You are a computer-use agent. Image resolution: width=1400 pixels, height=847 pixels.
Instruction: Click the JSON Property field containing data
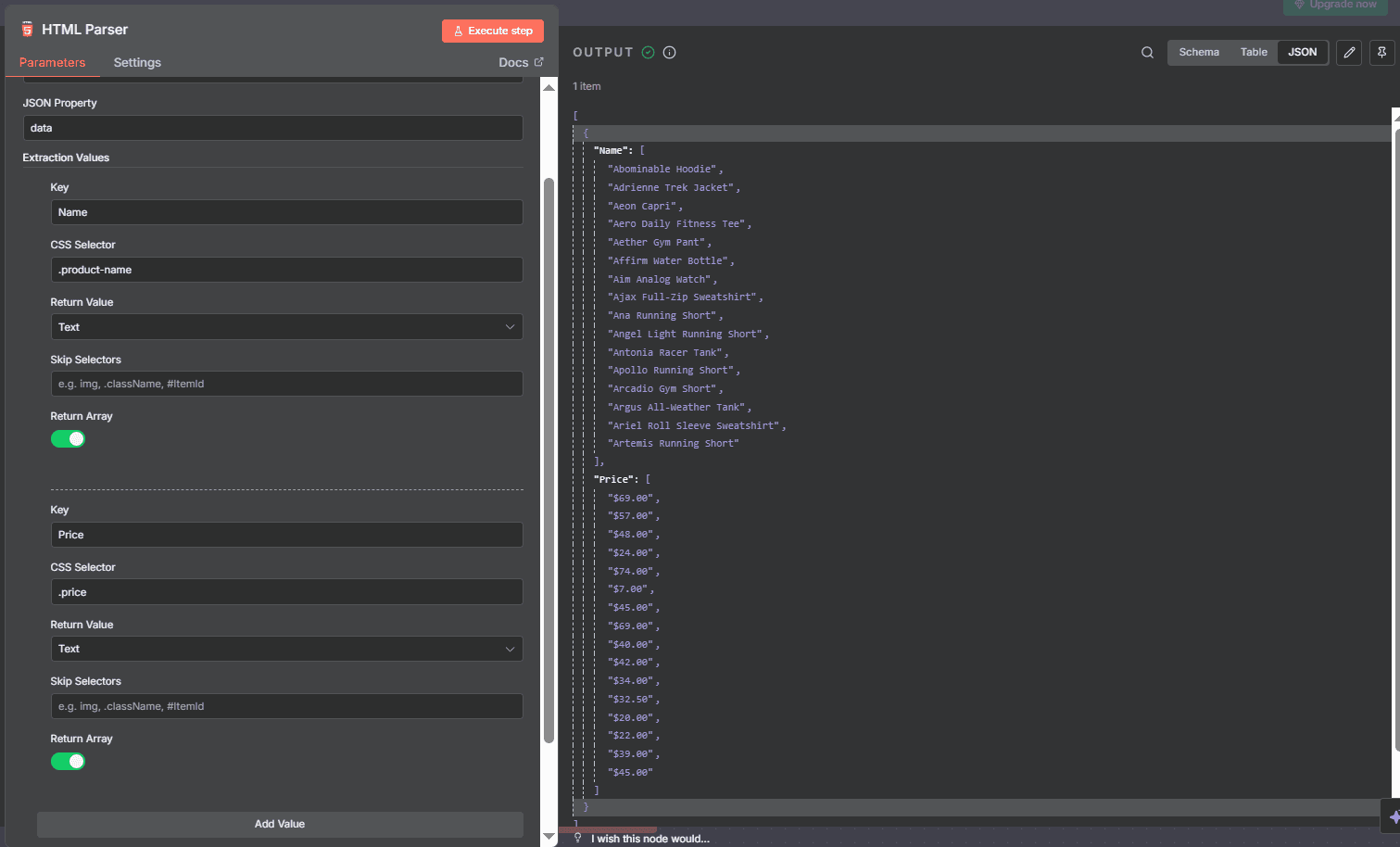click(x=272, y=128)
